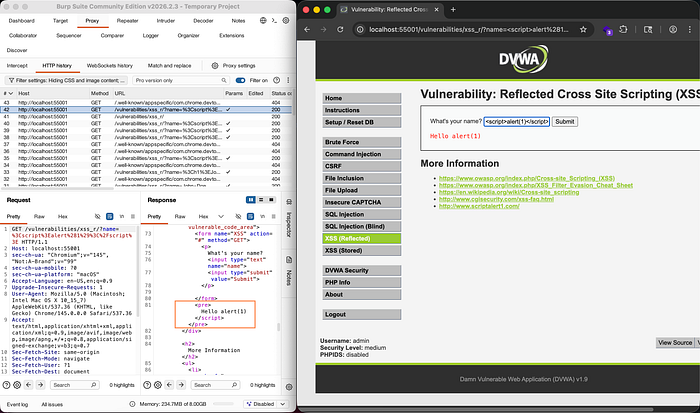Open the Response message options menu icon
This screenshot has width=700, height=413.
273,217
